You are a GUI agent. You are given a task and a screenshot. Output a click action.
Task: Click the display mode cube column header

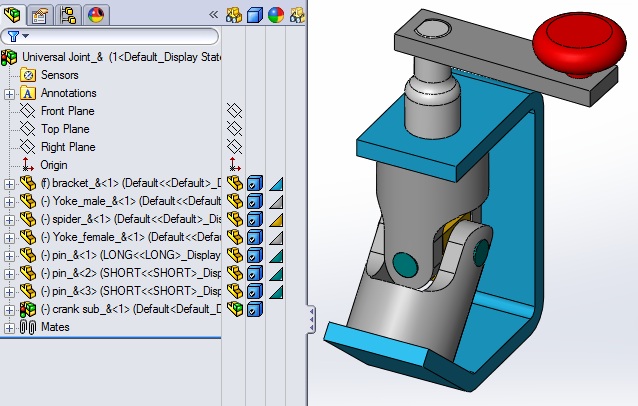[255, 15]
